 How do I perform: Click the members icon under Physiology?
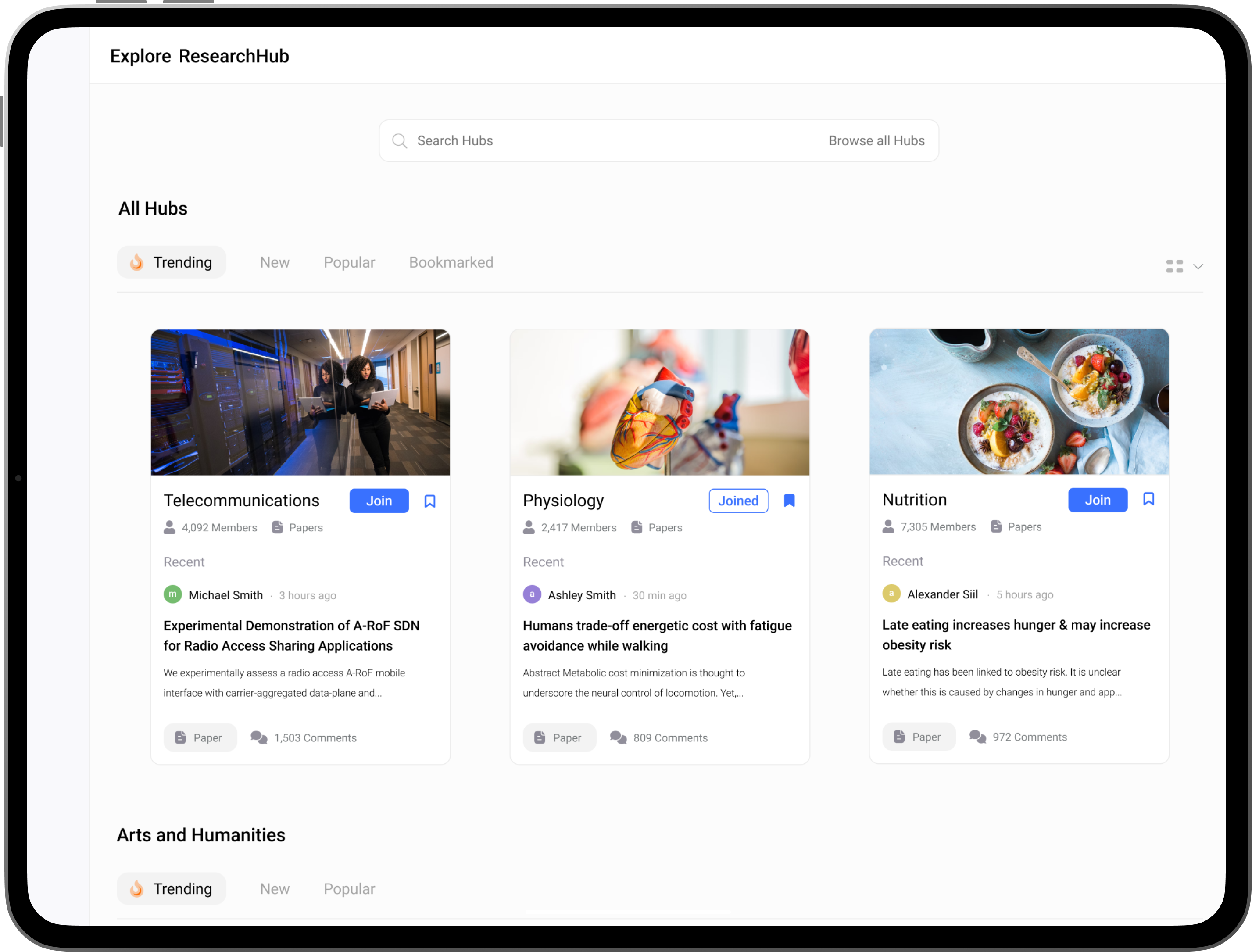(529, 528)
